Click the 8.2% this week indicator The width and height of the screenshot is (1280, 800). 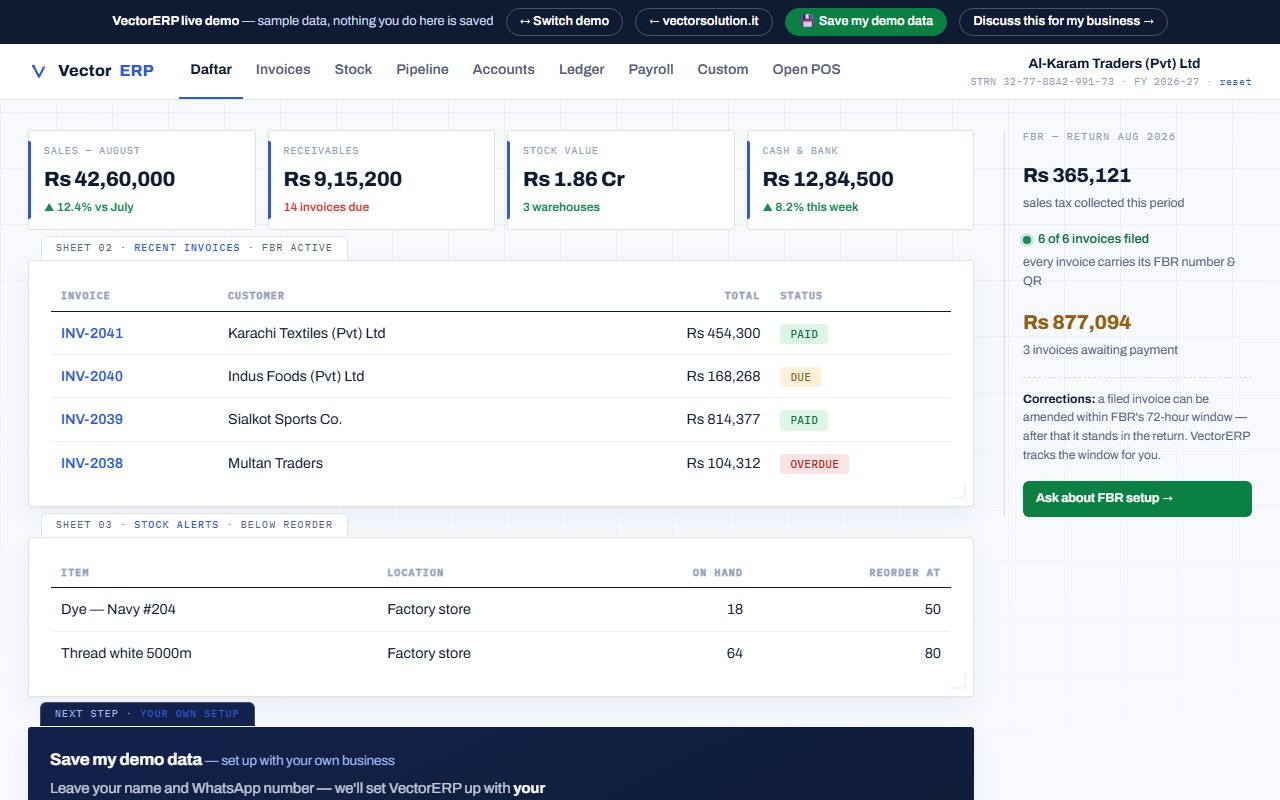point(810,207)
